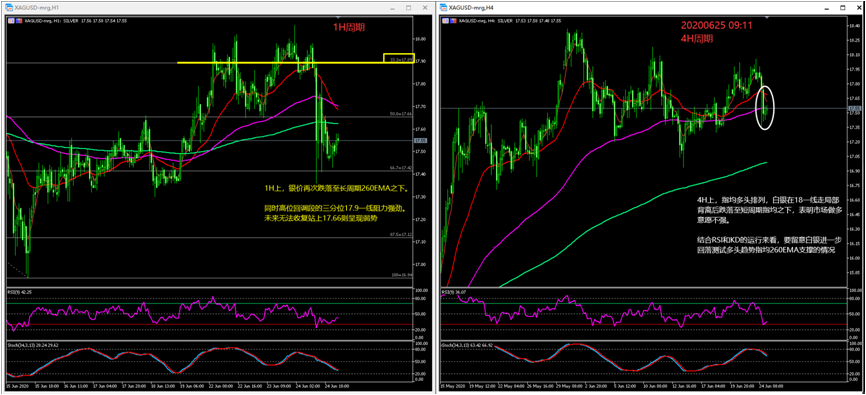Maximize the XAGUSD-mrg,H1 chart window

(x=409, y=8)
